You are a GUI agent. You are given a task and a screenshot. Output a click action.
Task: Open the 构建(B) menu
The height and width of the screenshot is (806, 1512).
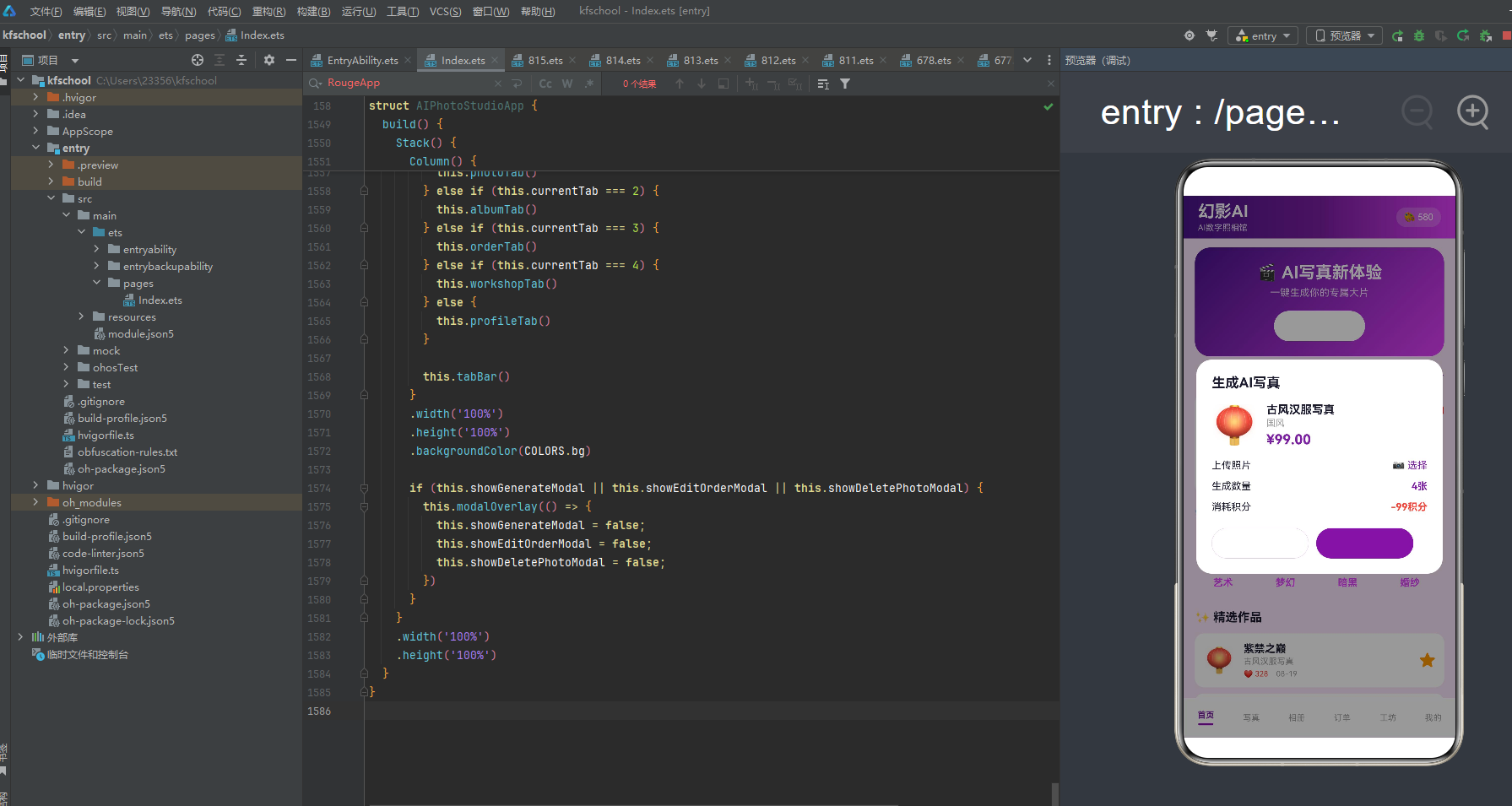point(313,11)
